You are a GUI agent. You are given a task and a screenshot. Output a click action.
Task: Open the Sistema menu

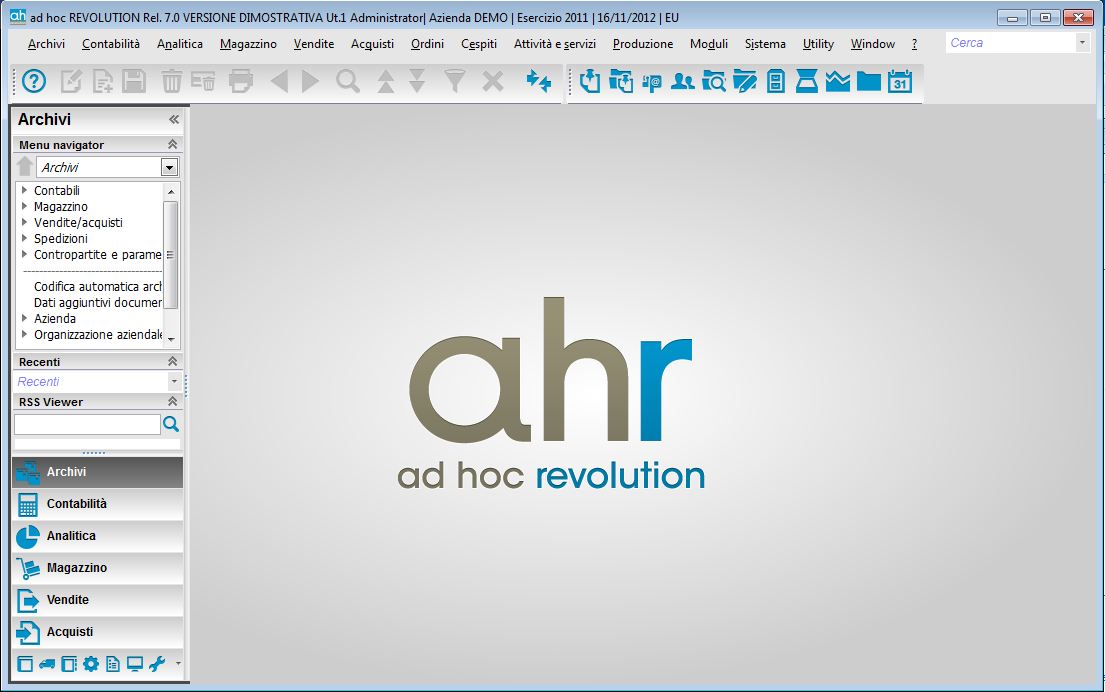pos(765,44)
